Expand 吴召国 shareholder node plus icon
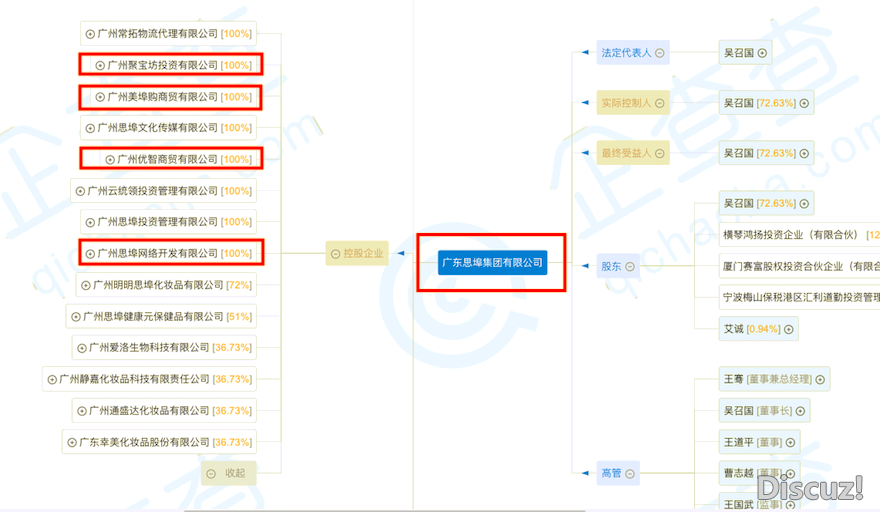The width and height of the screenshot is (880, 512). pyautogui.click(x=804, y=204)
